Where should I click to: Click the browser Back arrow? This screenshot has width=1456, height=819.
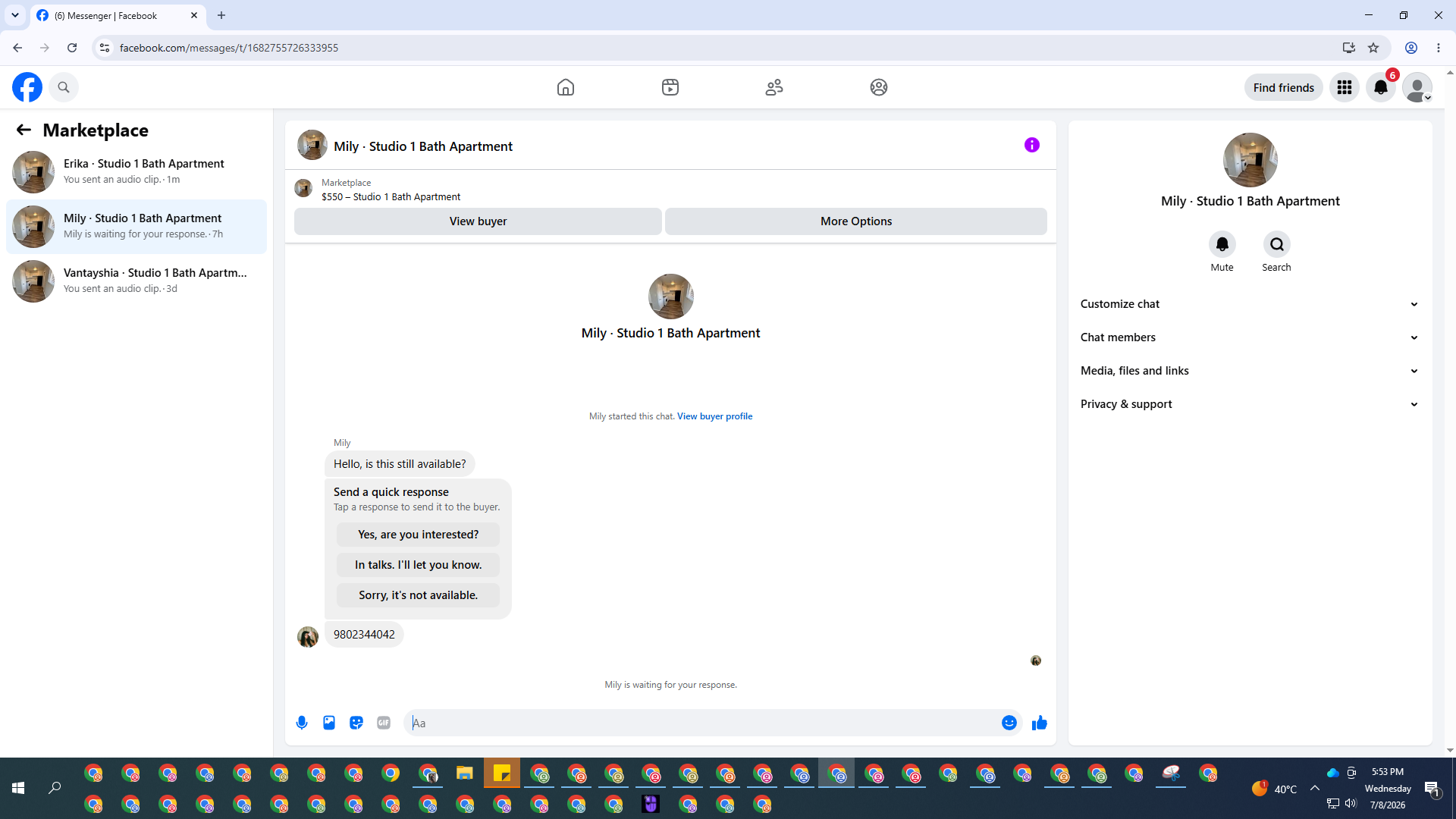[17, 48]
